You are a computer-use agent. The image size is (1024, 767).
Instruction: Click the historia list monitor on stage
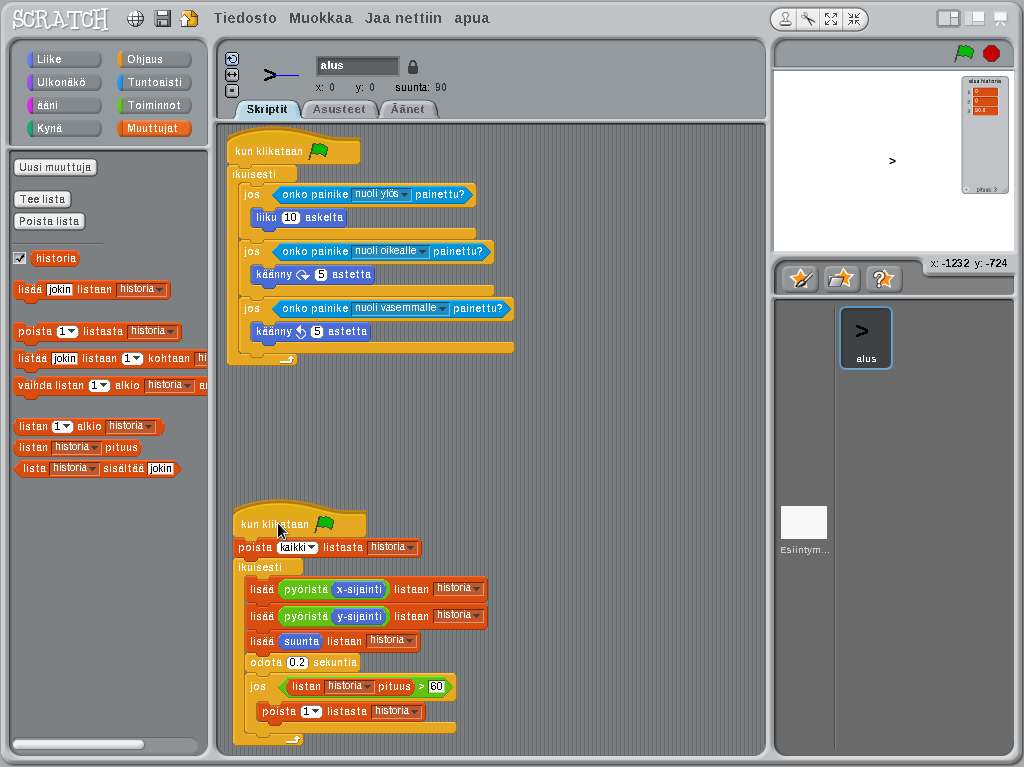pyautogui.click(x=985, y=135)
